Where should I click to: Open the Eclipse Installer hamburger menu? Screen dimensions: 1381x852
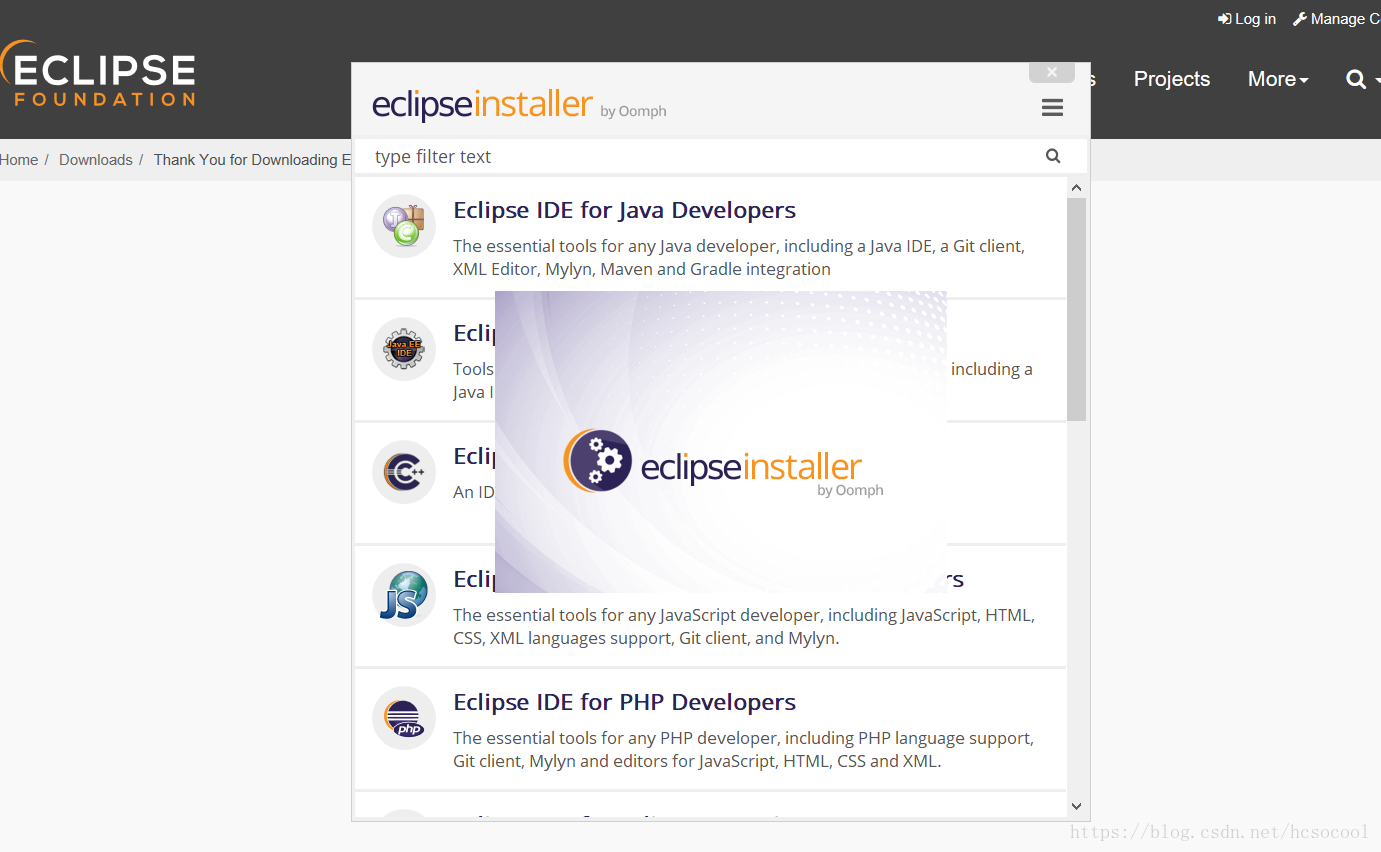point(1052,107)
